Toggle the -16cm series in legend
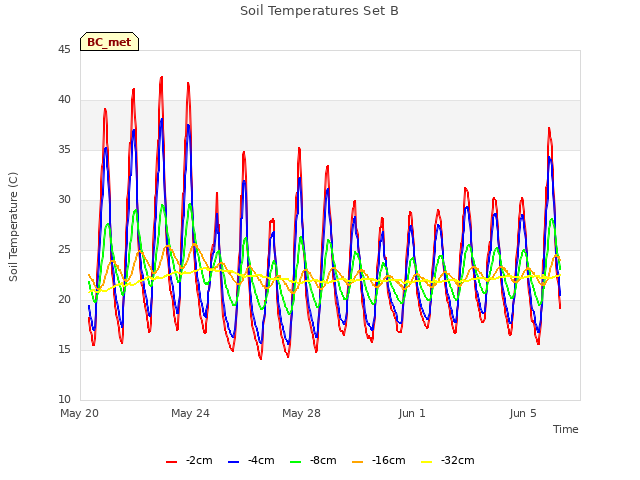Image resolution: width=640 pixels, height=480 pixels. coord(378,460)
